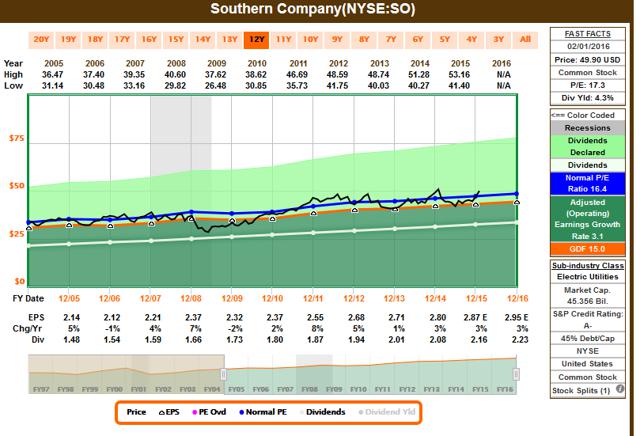
Task: Click Stock Splits (1) entry
Action: [x=581, y=391]
